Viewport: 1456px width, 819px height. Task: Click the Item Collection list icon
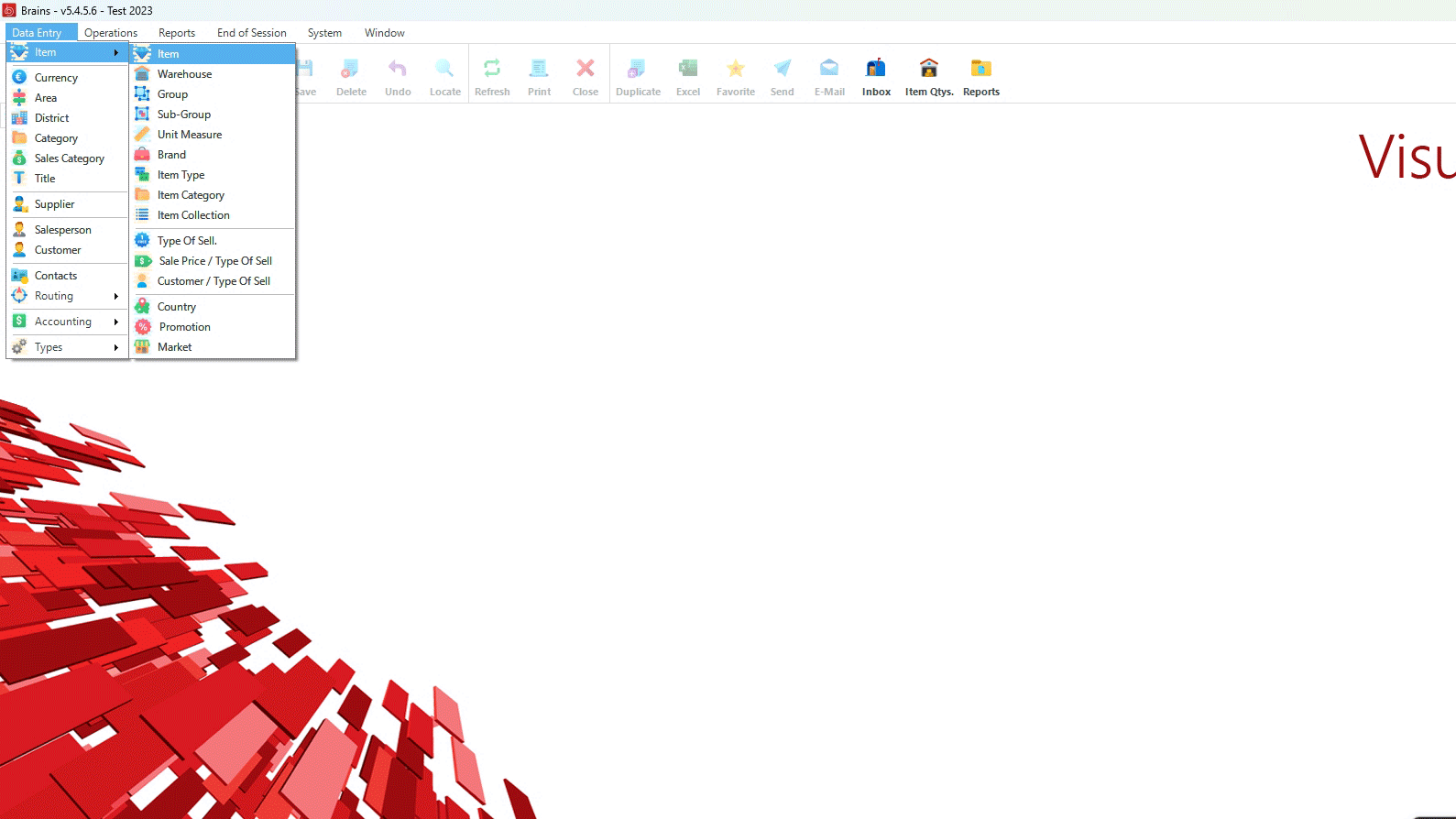tap(142, 215)
